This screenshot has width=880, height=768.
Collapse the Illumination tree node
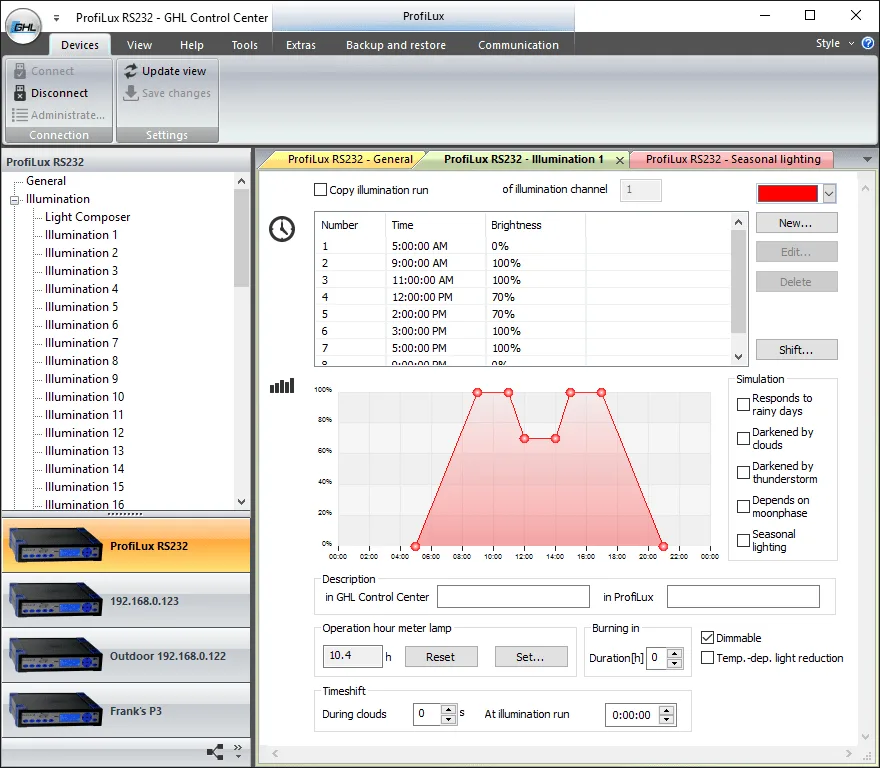click(14, 200)
